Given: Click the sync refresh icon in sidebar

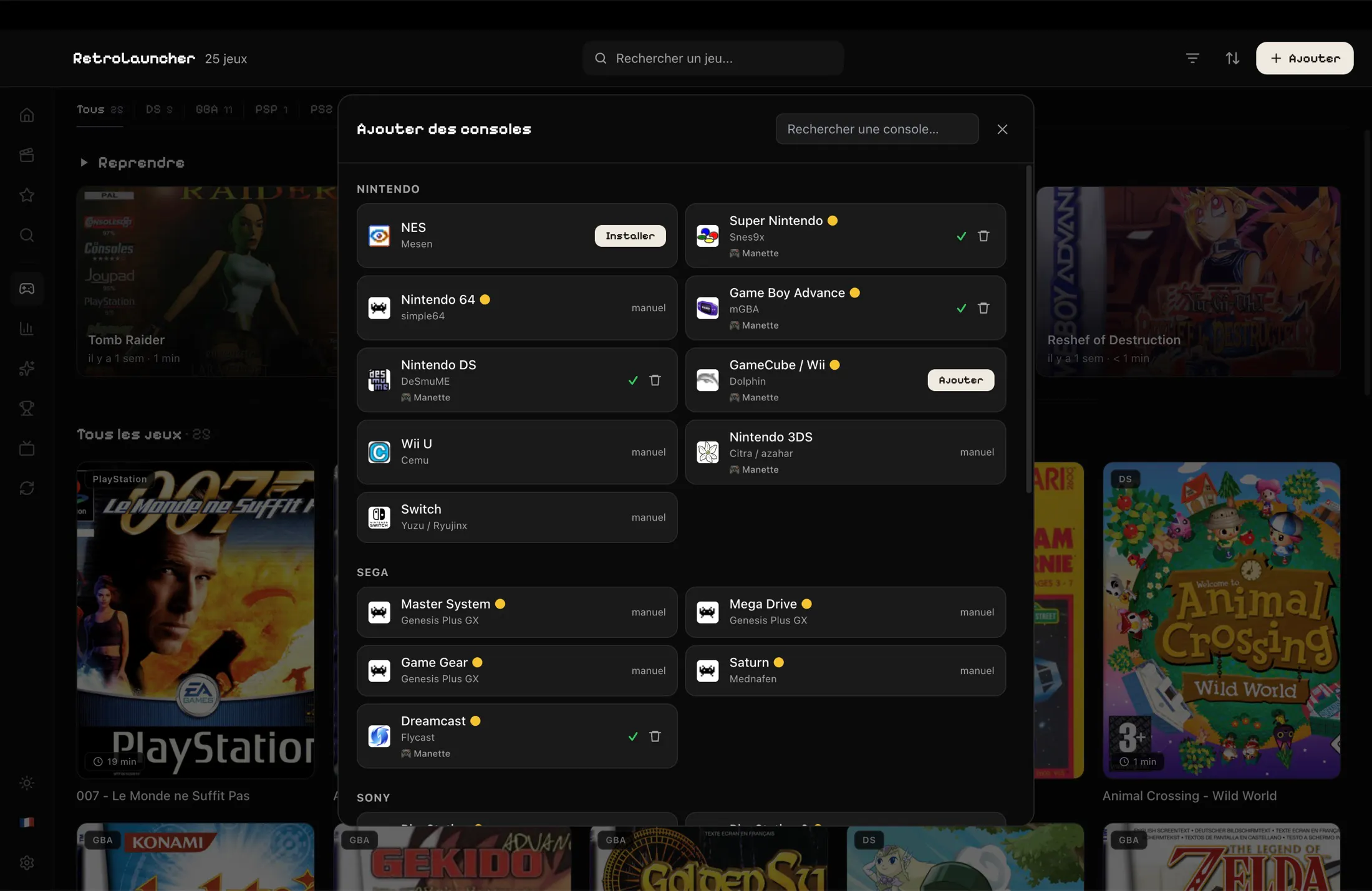Looking at the screenshot, I should 26,488.
